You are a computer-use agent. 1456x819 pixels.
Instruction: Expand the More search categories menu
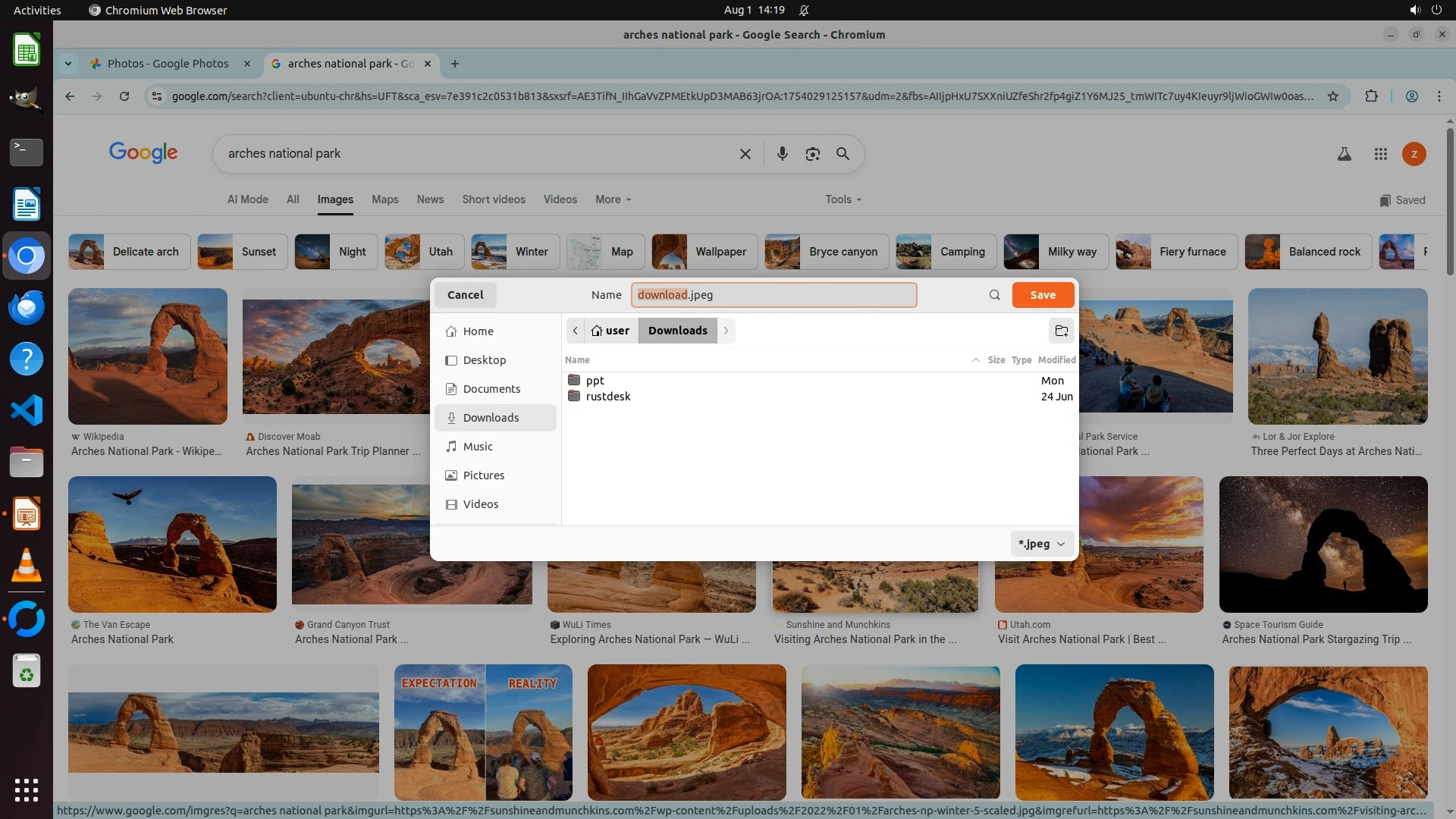613,199
